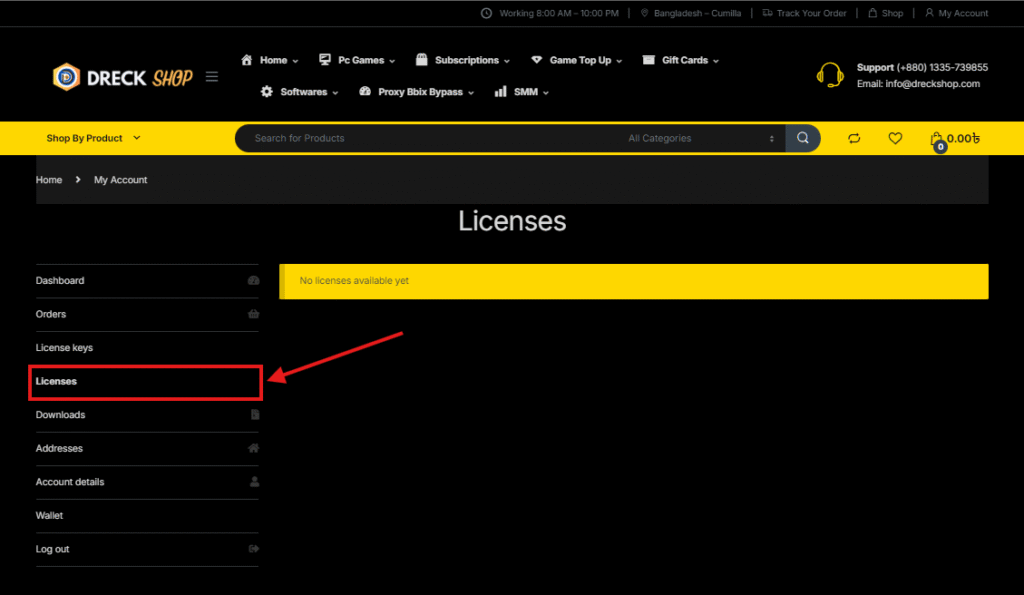Expand the Softwares menu
Viewport: 1024px width, 595px height.
point(335,93)
